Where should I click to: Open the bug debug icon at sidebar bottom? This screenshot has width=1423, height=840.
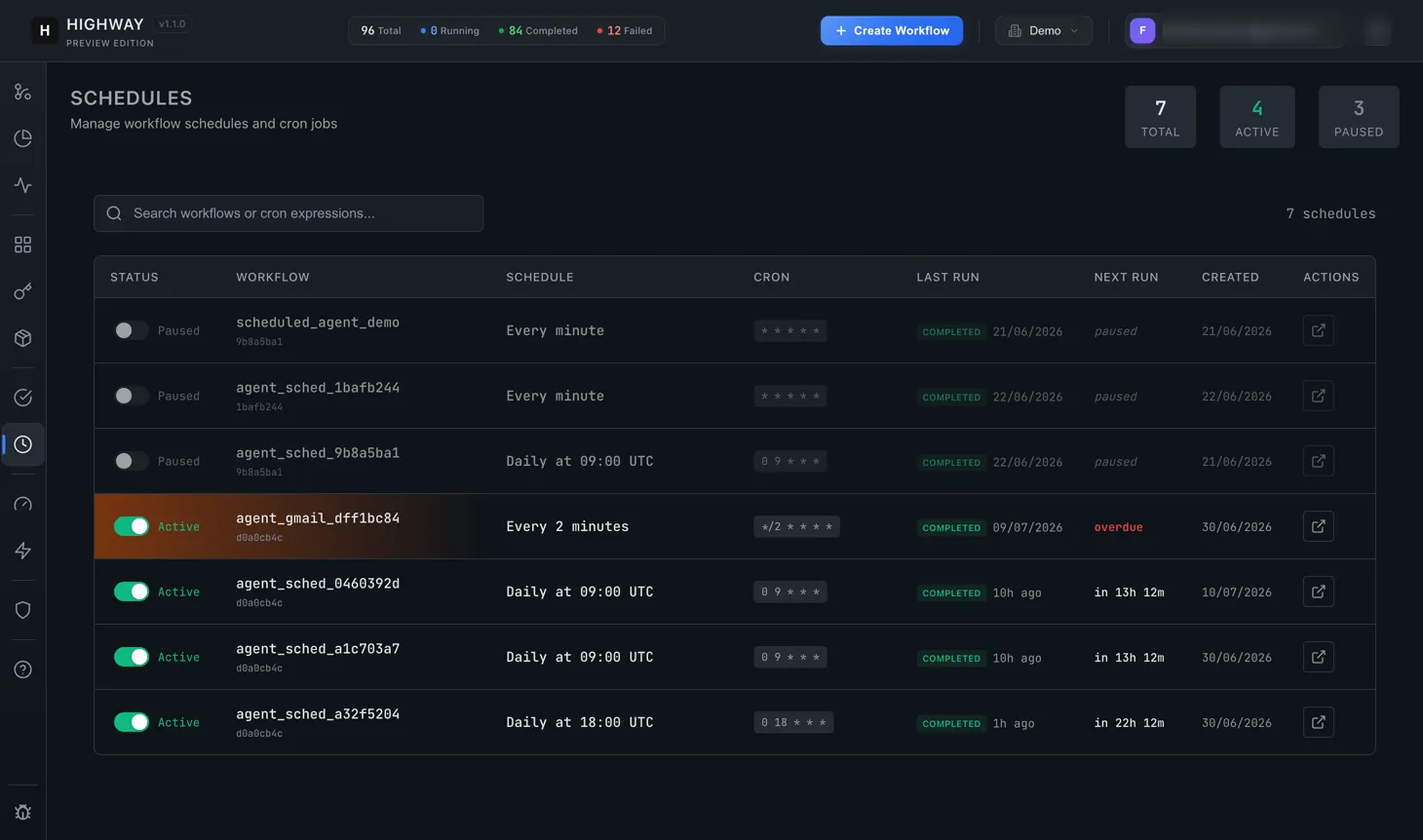[x=22, y=813]
